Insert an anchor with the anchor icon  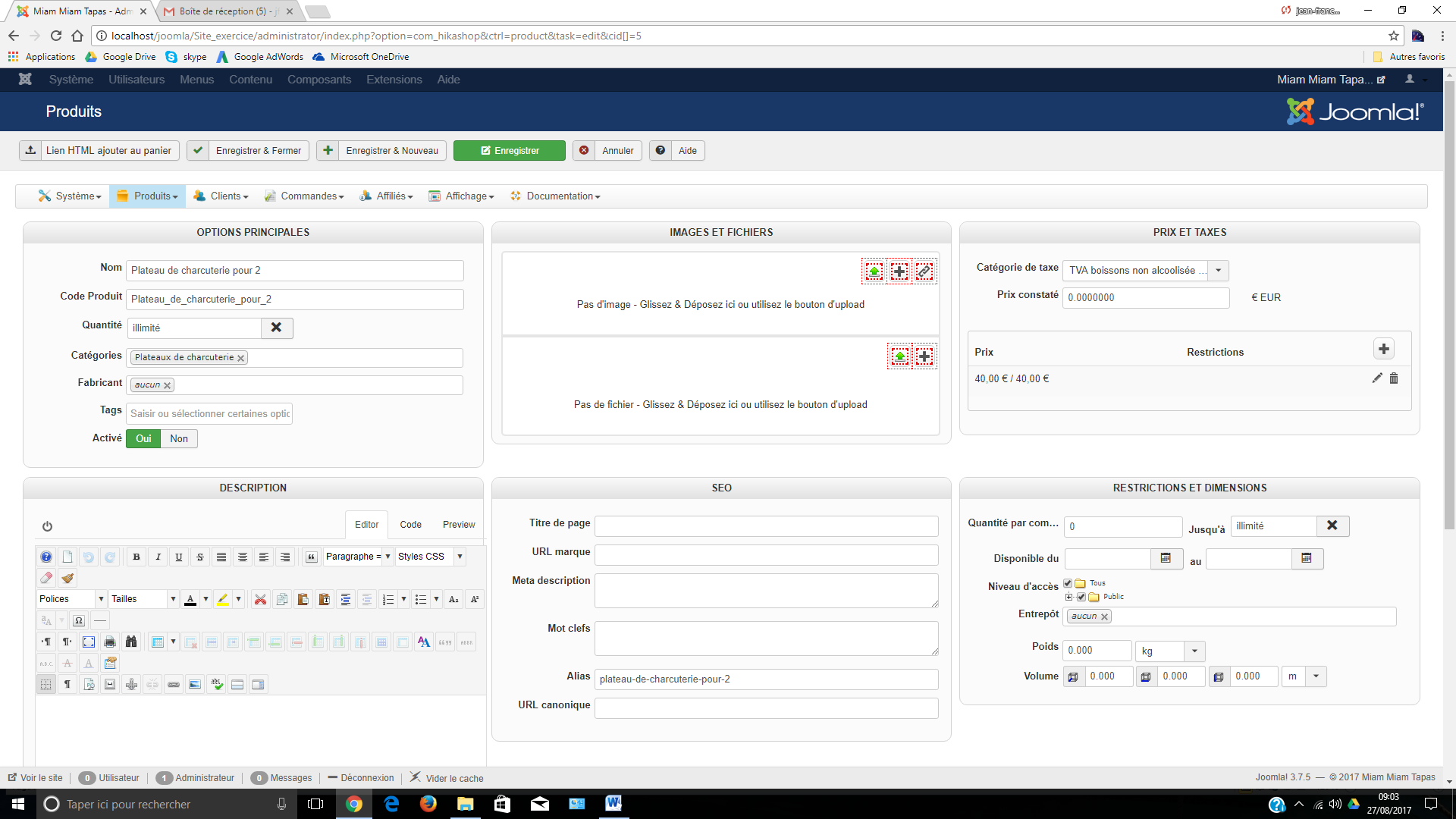click(131, 685)
